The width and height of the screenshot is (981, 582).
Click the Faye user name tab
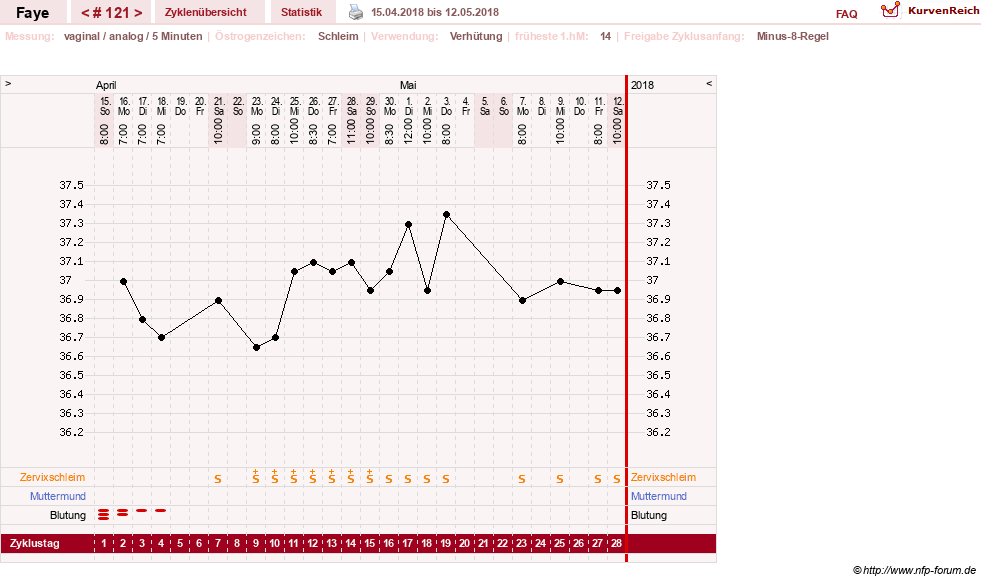[x=33, y=13]
